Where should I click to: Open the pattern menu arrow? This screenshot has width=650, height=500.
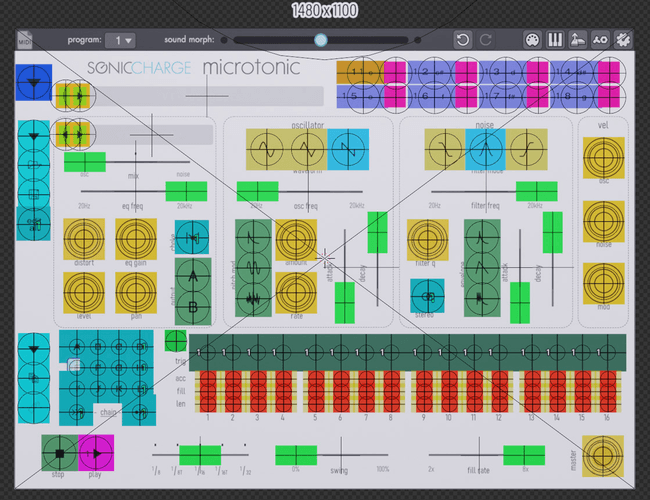(x=34, y=348)
